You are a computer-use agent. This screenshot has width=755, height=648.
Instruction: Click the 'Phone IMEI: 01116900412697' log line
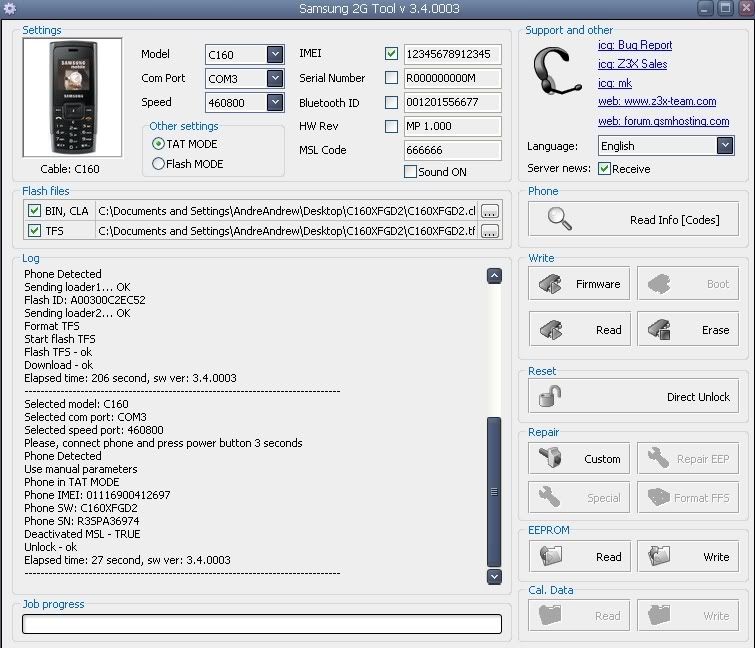pyautogui.click(x=97, y=495)
